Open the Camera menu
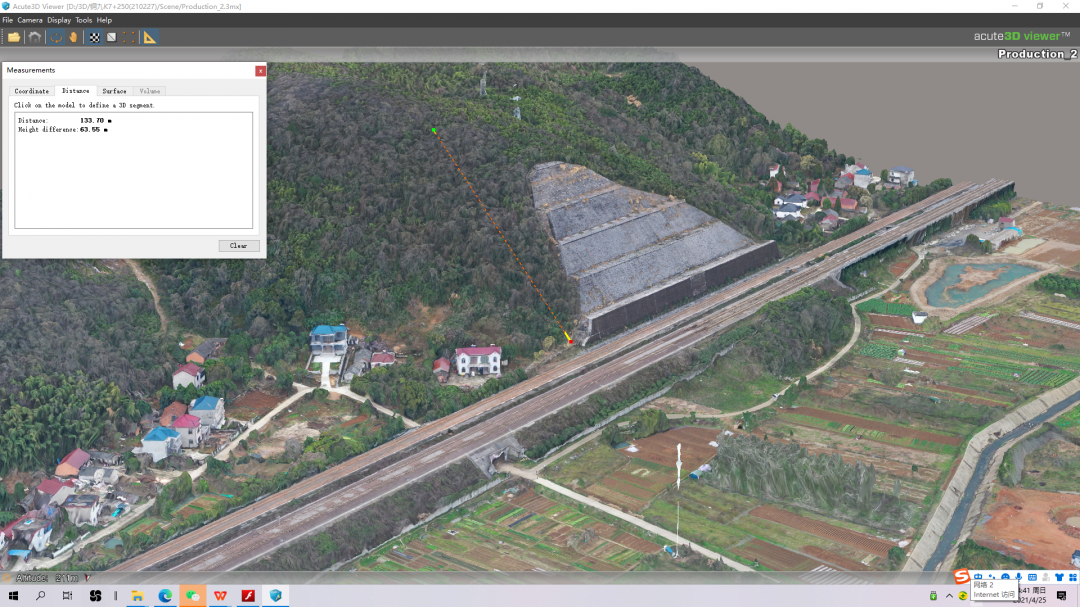Image resolution: width=1080 pixels, height=607 pixels. pyautogui.click(x=30, y=20)
